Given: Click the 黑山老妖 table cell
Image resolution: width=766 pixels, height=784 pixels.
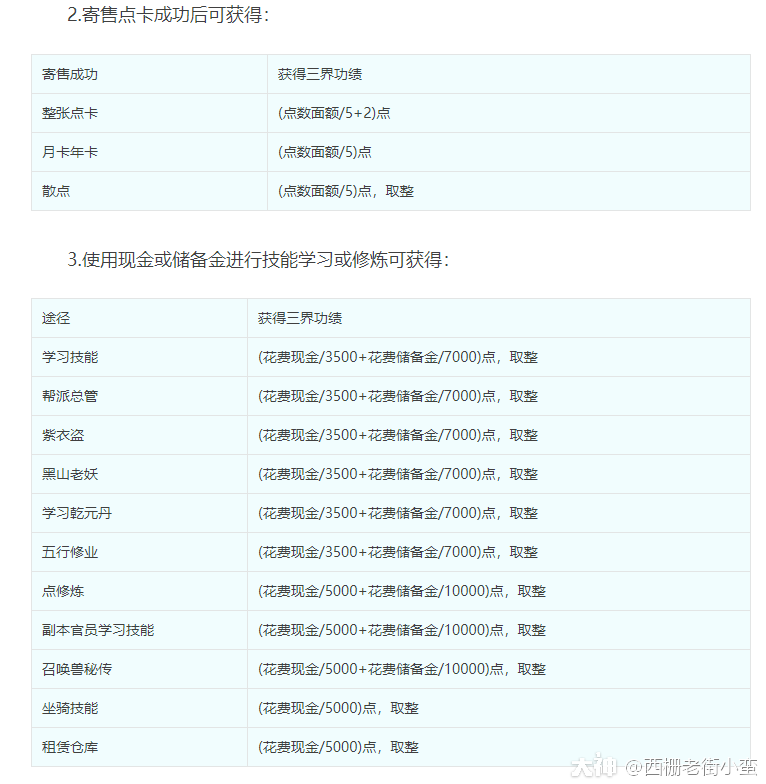Looking at the screenshot, I should (x=70, y=474).
